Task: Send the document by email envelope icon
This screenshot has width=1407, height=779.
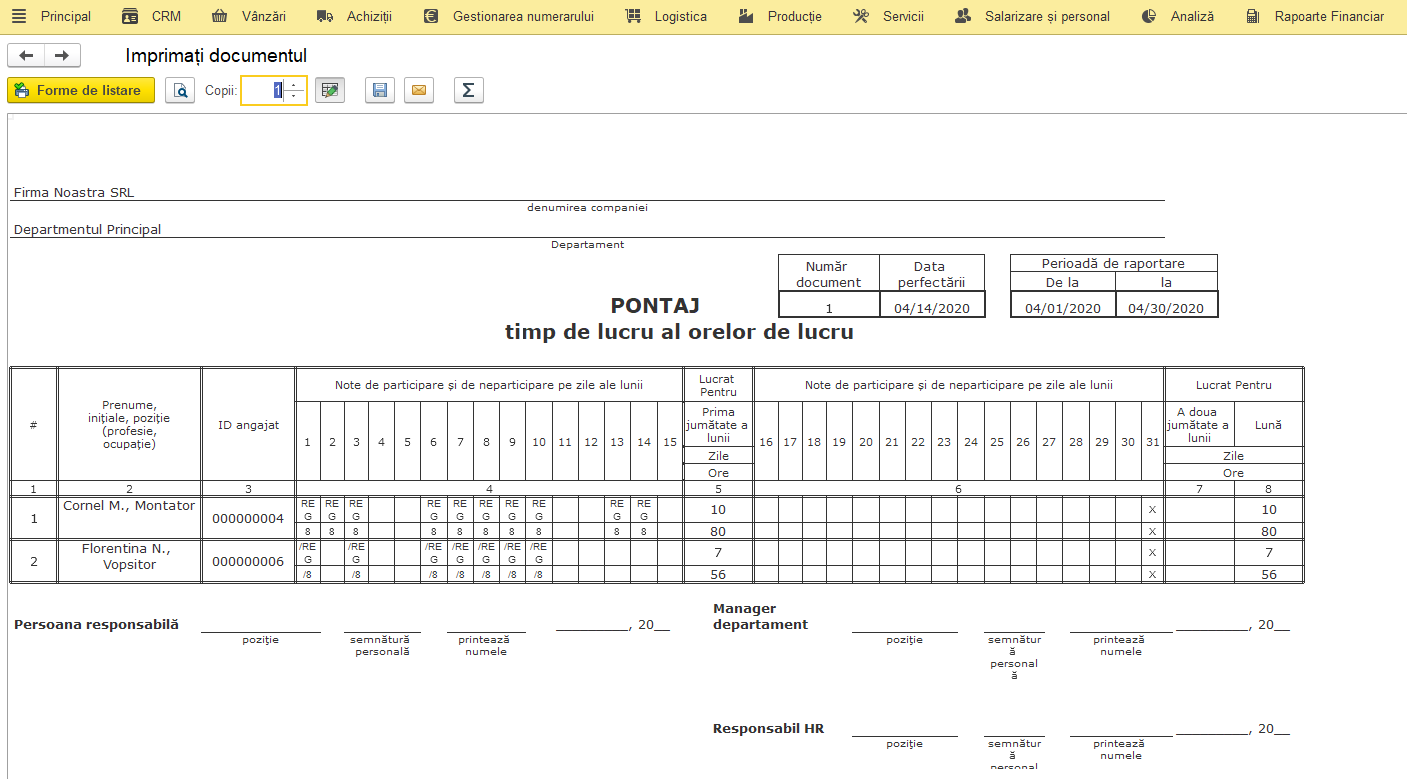Action: click(x=419, y=91)
